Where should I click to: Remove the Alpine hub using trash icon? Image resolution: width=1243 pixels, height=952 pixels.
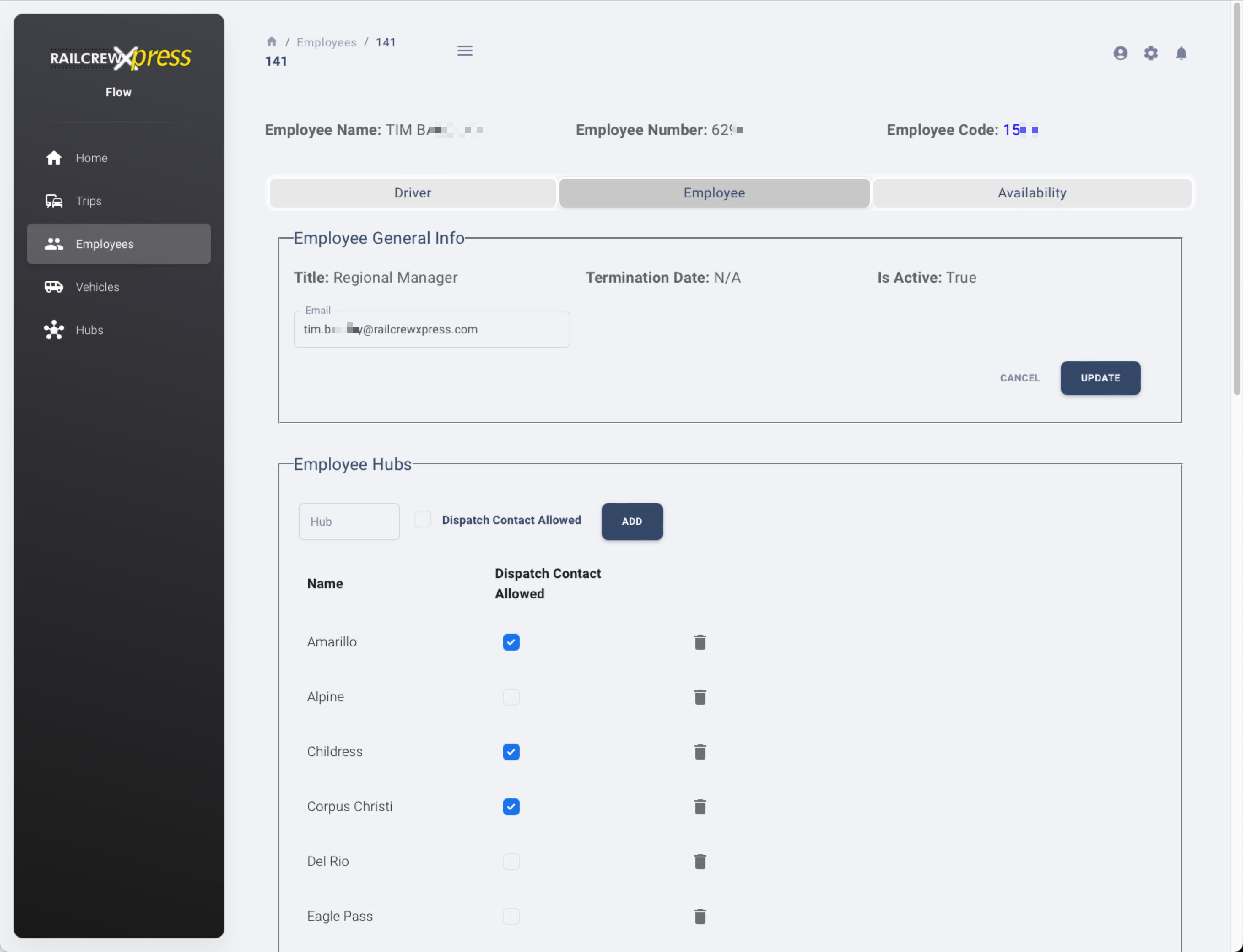coord(700,697)
